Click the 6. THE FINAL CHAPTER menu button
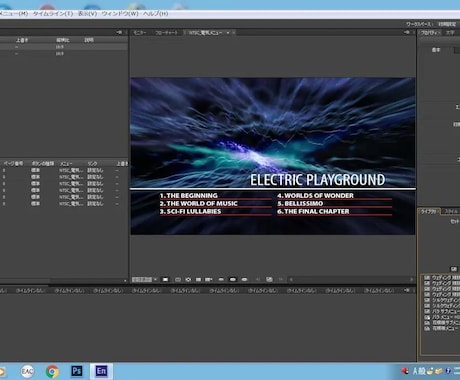Viewport: 460px width, 380px height. [313, 211]
